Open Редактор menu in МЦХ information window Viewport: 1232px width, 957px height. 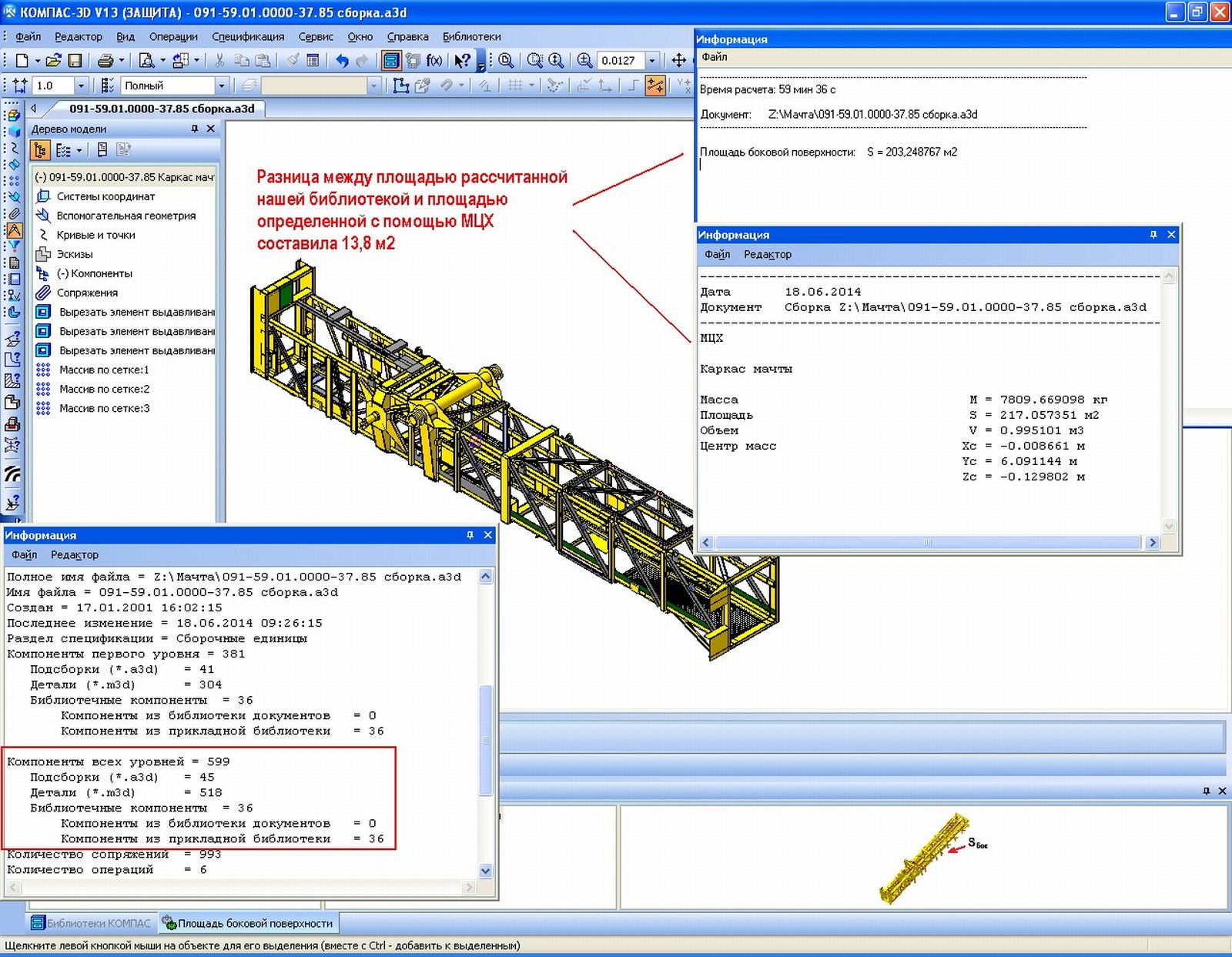pyautogui.click(x=767, y=254)
